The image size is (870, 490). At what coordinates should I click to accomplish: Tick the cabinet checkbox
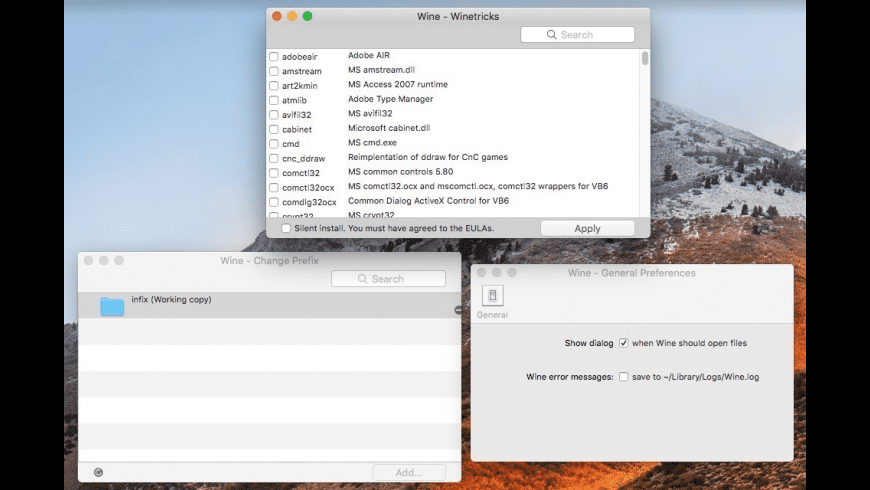[x=274, y=129]
